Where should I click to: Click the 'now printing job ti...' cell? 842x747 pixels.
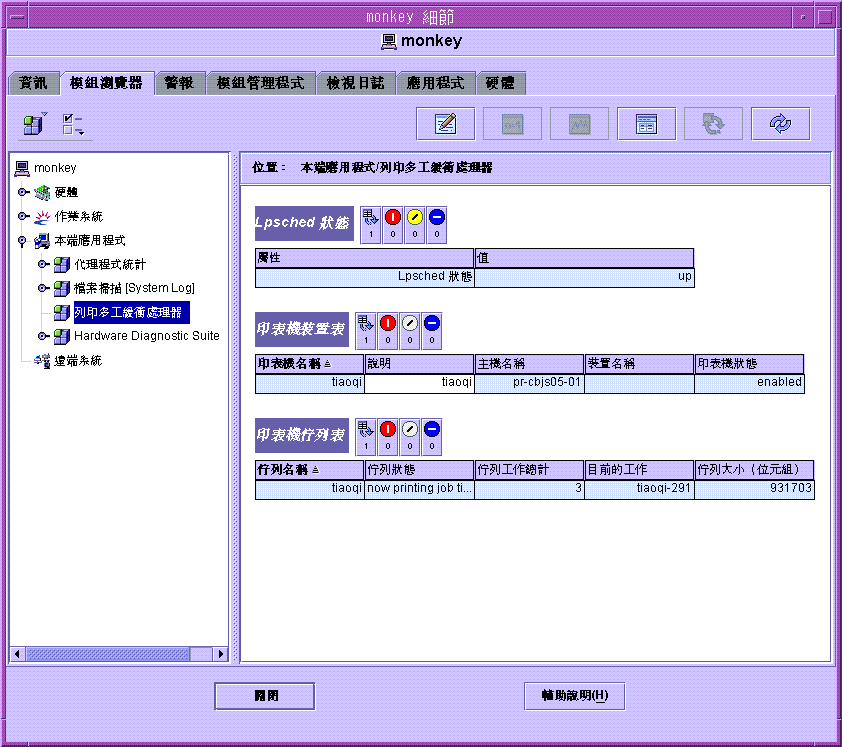point(419,488)
